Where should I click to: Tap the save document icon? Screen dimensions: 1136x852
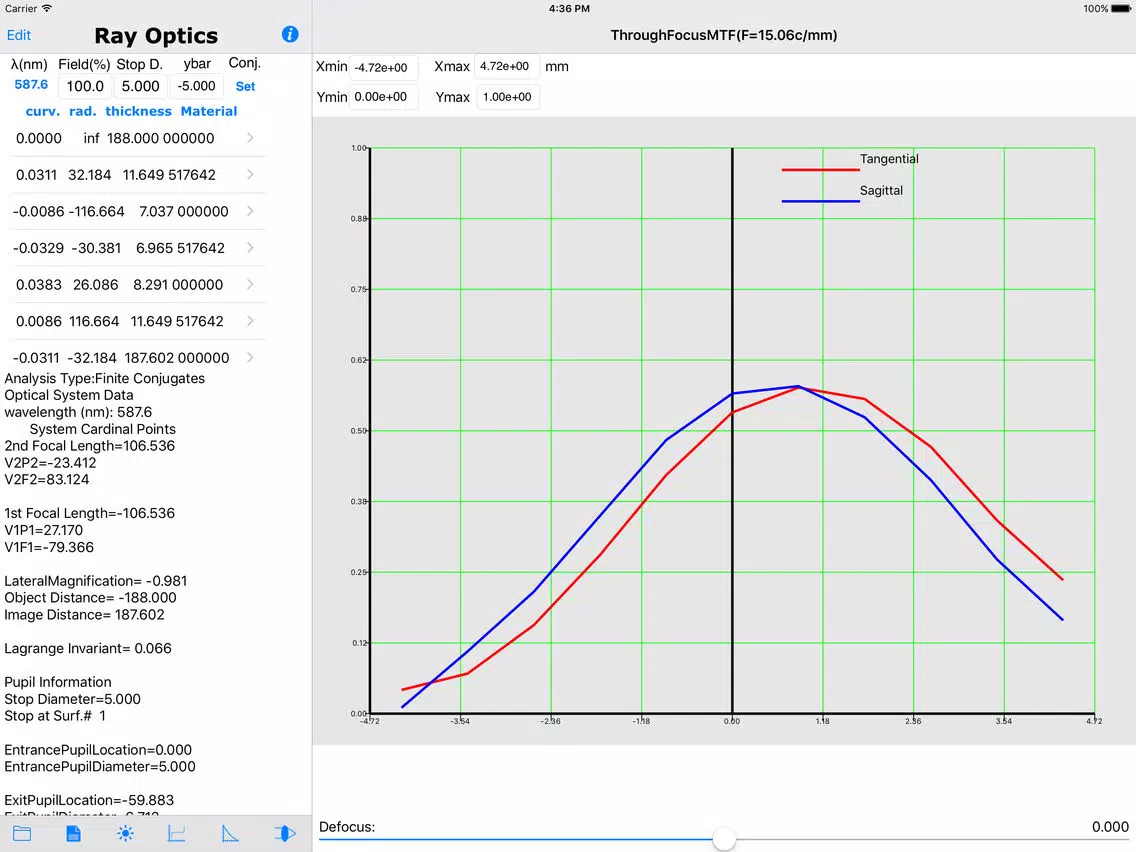pos(73,833)
